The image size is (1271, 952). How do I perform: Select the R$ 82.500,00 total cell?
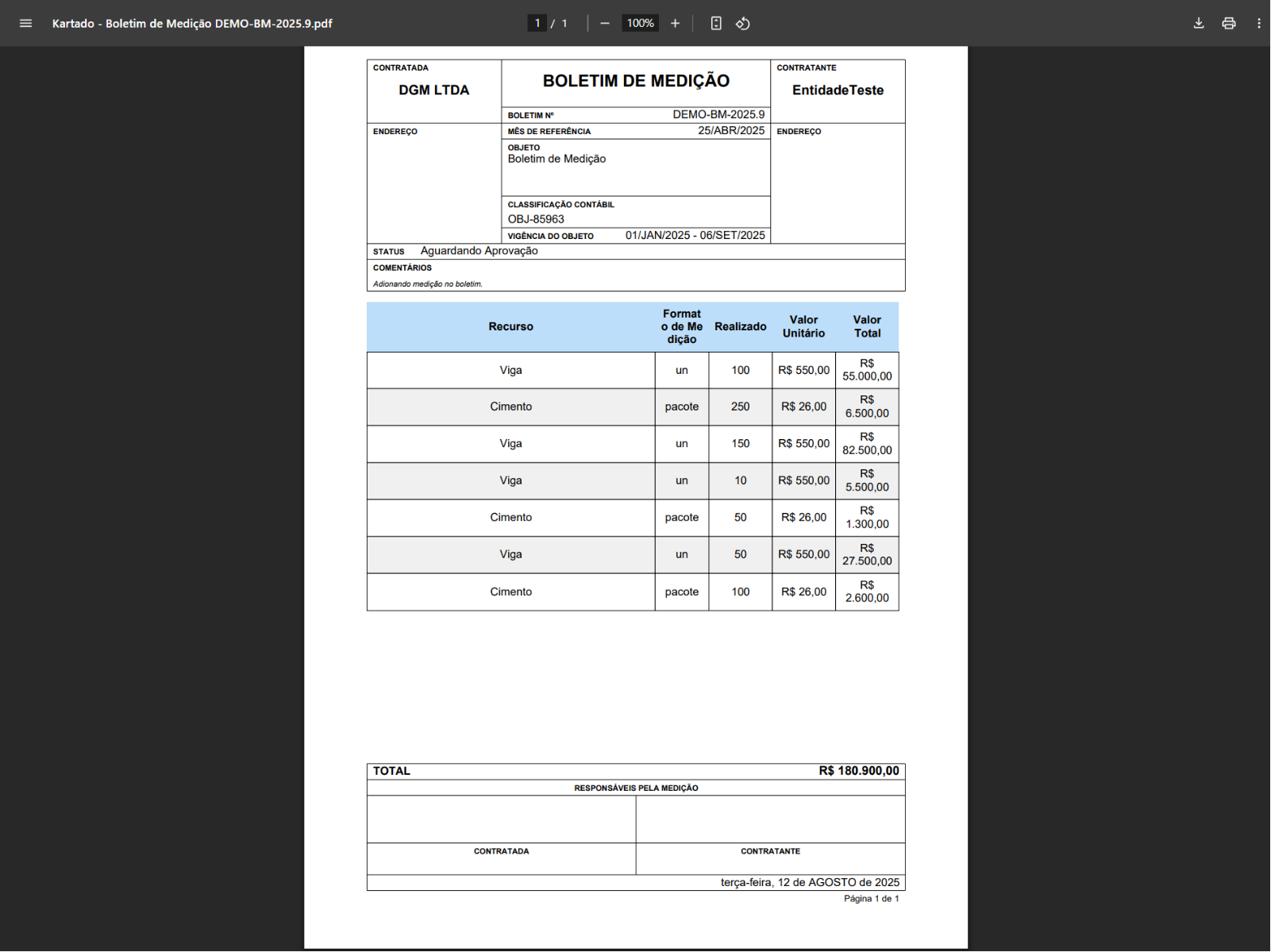pos(867,444)
